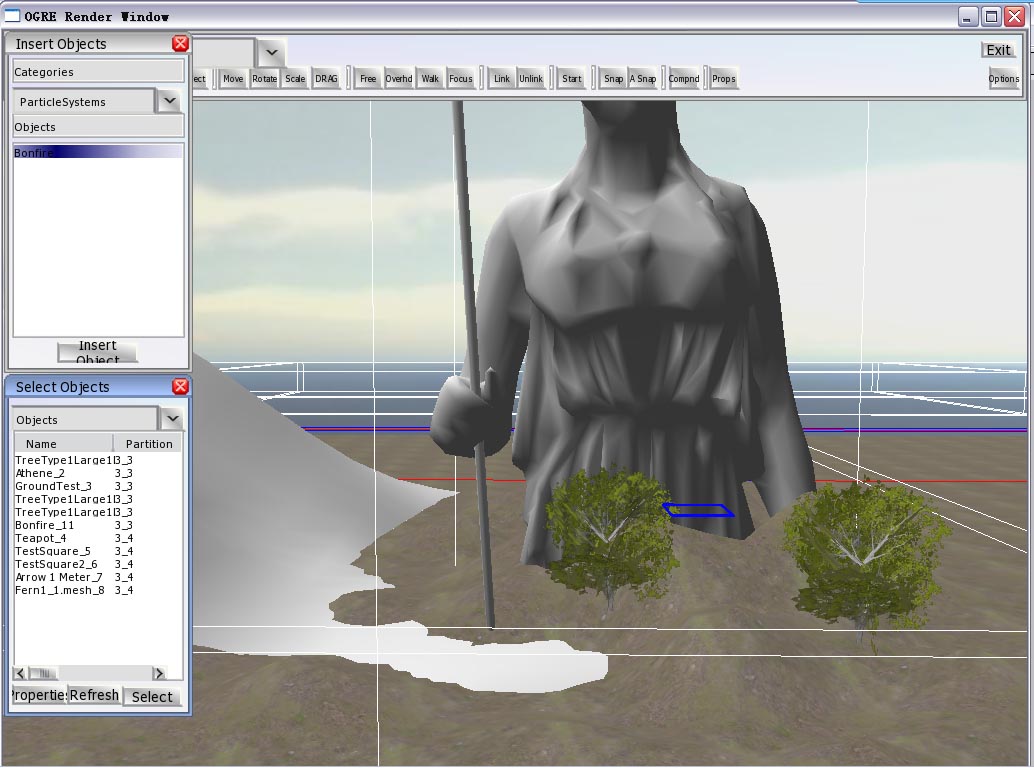Close the Insert Objects panel
Image resolution: width=1034 pixels, height=768 pixels.
180,44
